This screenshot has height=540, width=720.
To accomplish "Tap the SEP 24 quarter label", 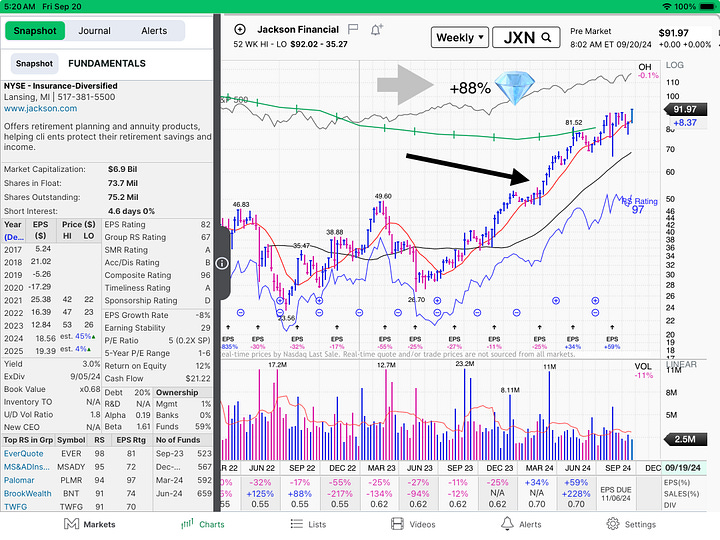I will click(x=618, y=467).
